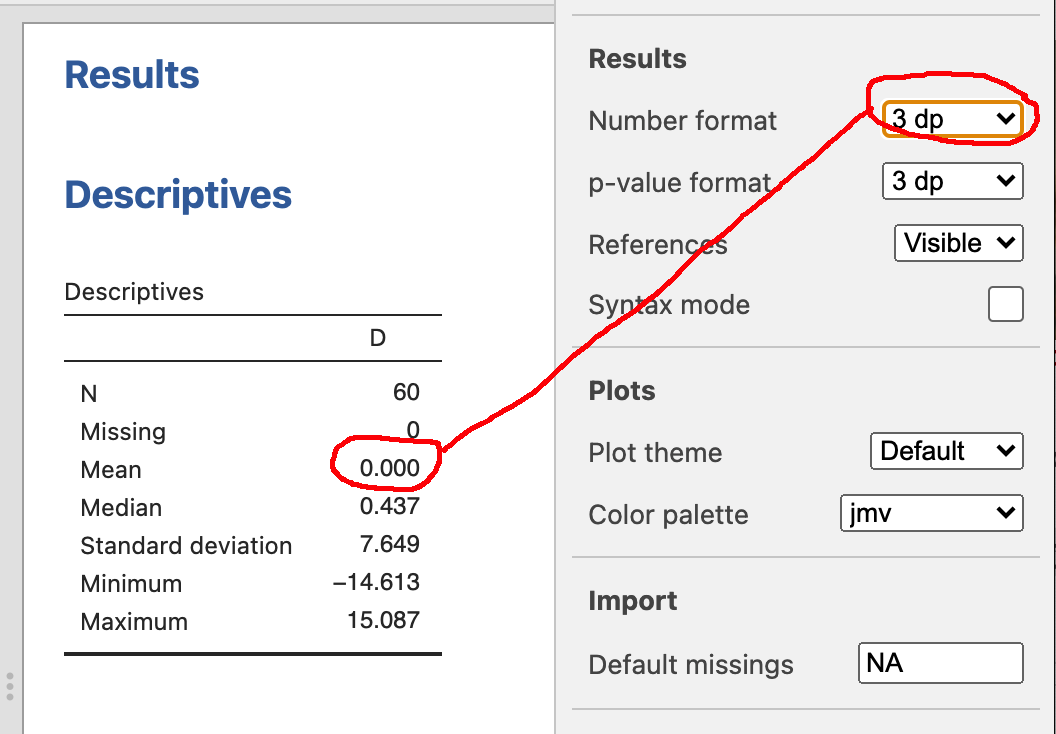The width and height of the screenshot is (1056, 734).
Task: Click the three-dot panel drag handle
Action: coord(9,687)
